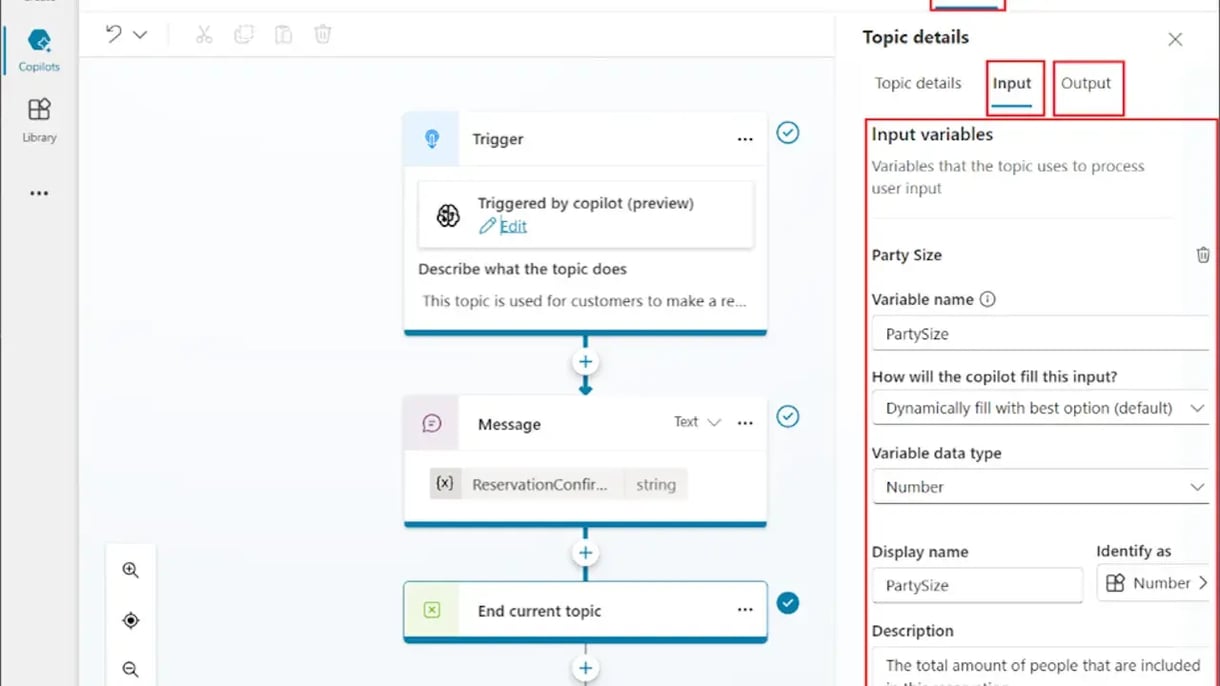The height and width of the screenshot is (686, 1220).
Task: Open the undo history dropdown arrow
Action: click(141, 35)
